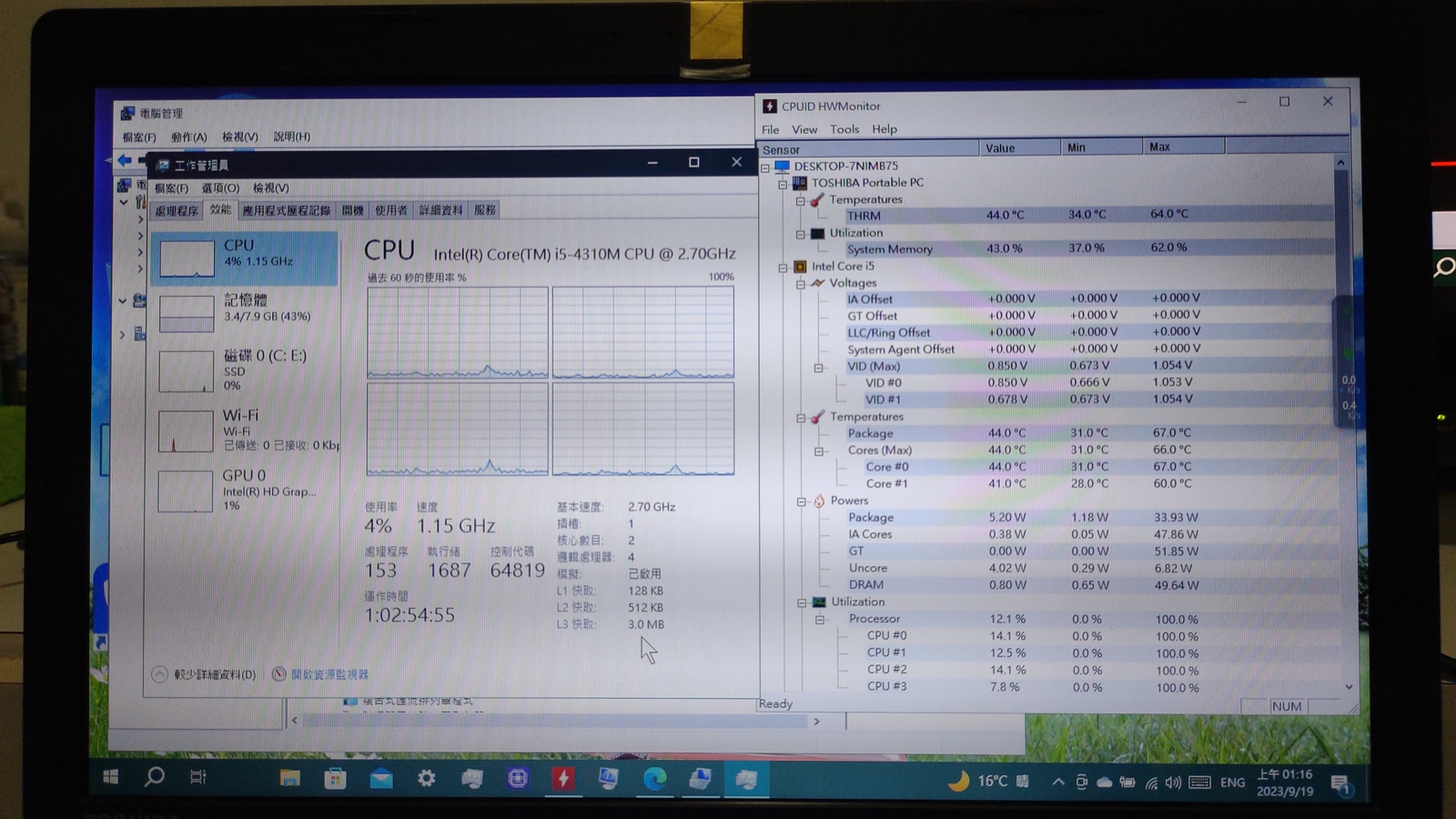
Task: Click the clock showing 01:16
Action: pos(1285,783)
